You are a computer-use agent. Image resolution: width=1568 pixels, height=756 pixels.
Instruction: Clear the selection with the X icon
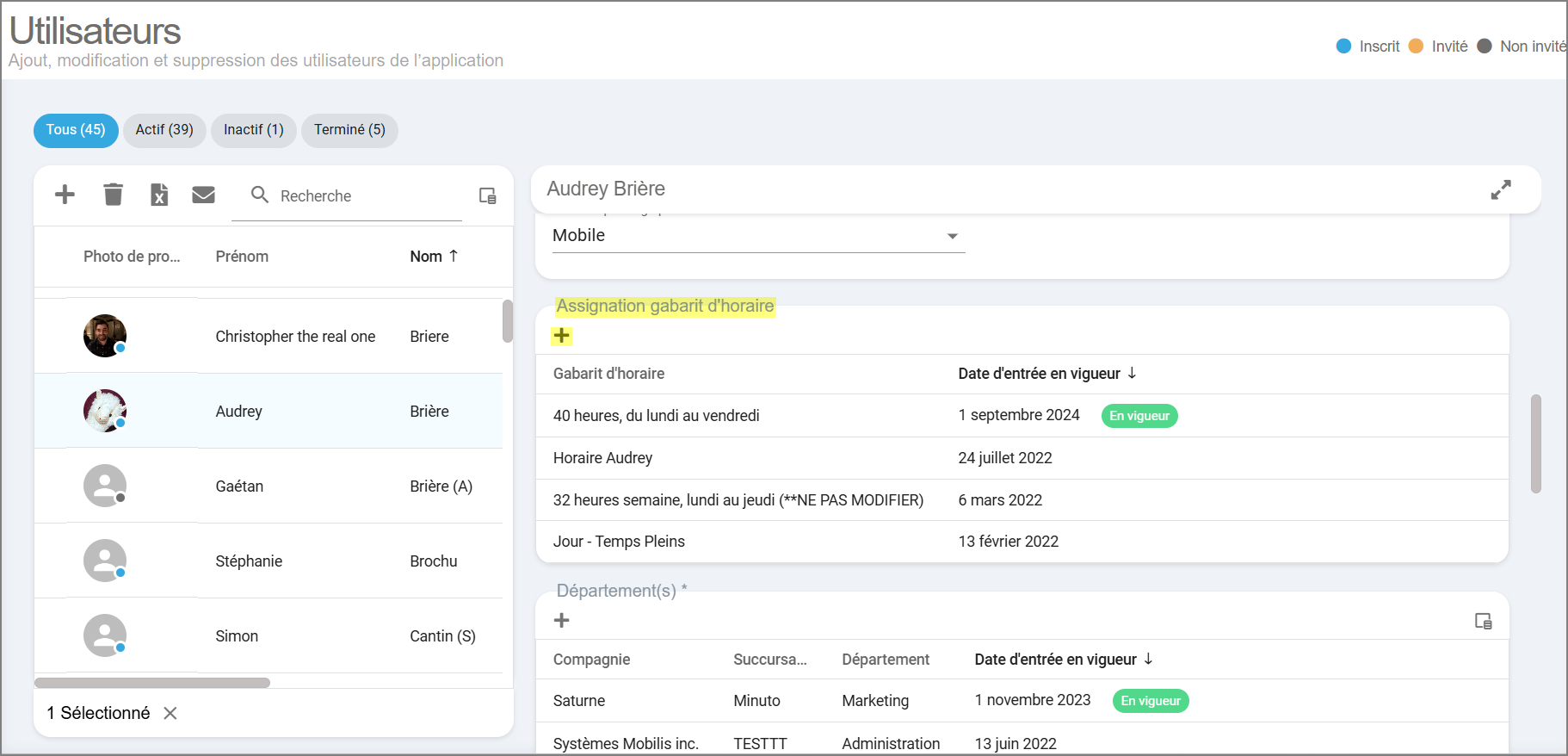170,713
